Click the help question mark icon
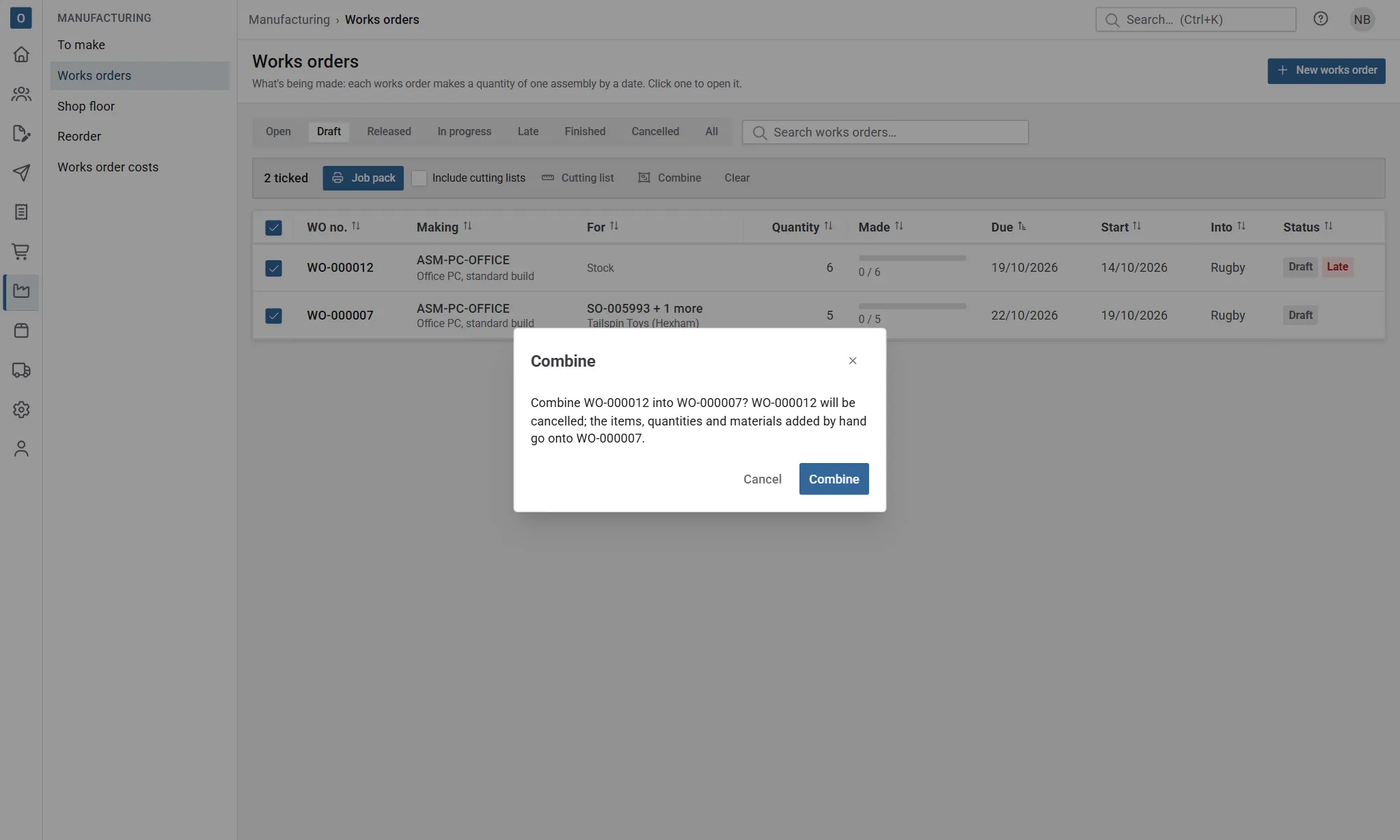 [1321, 19]
